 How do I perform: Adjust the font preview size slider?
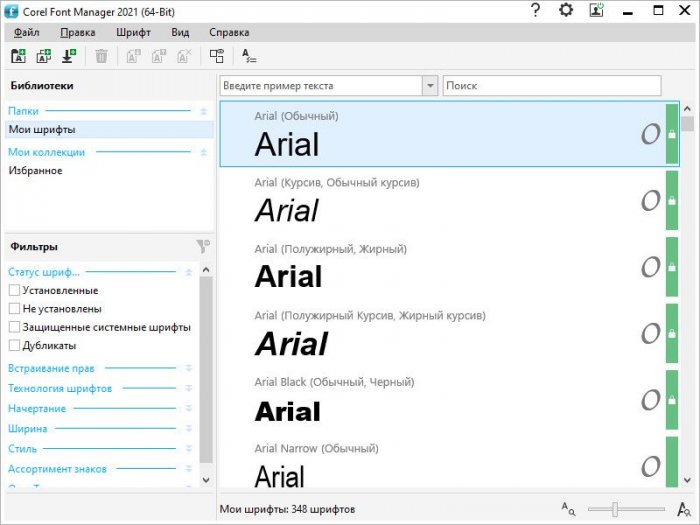[615, 509]
